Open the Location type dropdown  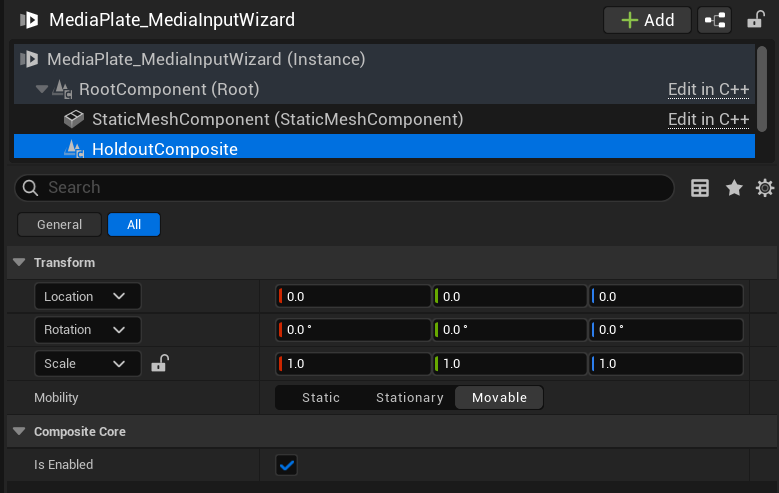tap(87, 296)
